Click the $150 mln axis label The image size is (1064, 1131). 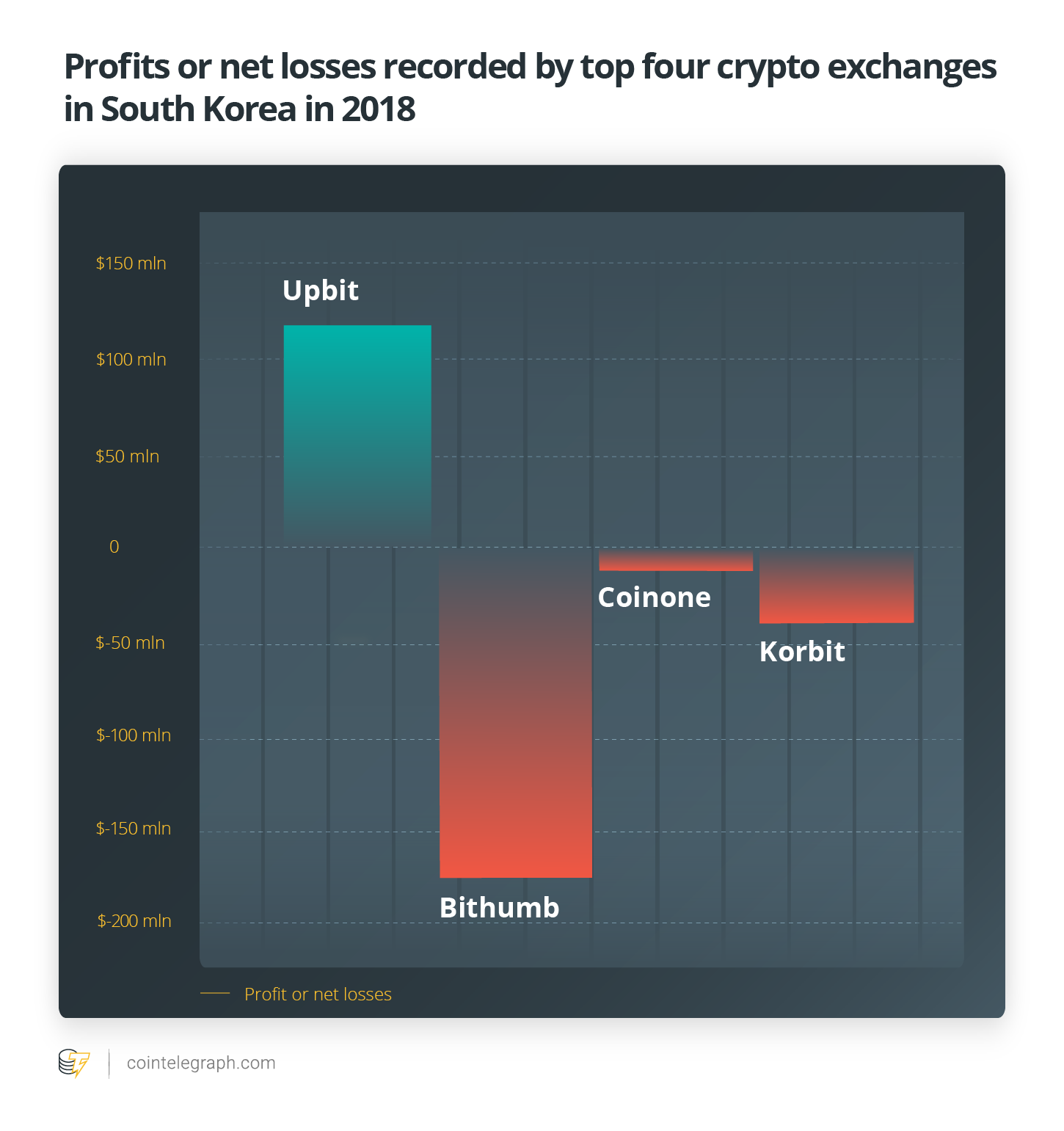(x=131, y=263)
